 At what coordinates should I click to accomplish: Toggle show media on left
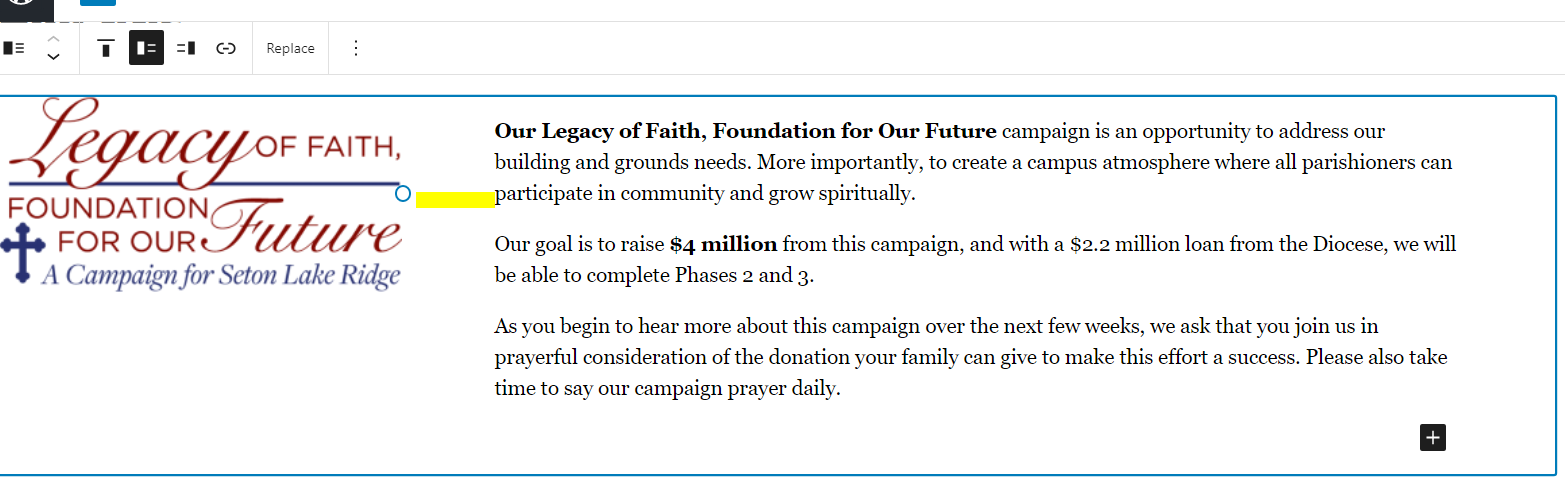(146, 48)
